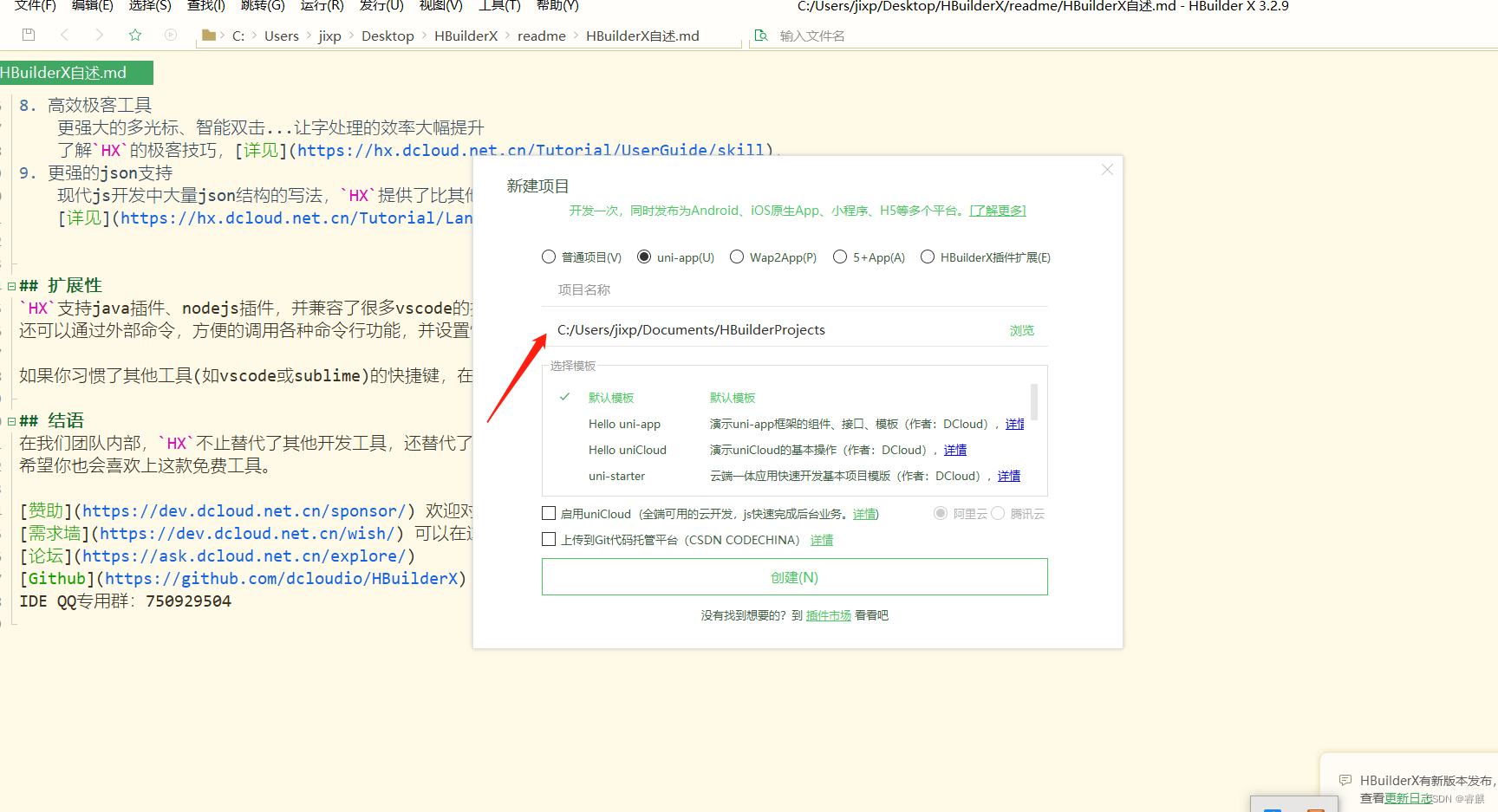Click the project path field C:/Users/jixp/Documents/HBuilderProjects
1498x812 pixels.
[776, 330]
